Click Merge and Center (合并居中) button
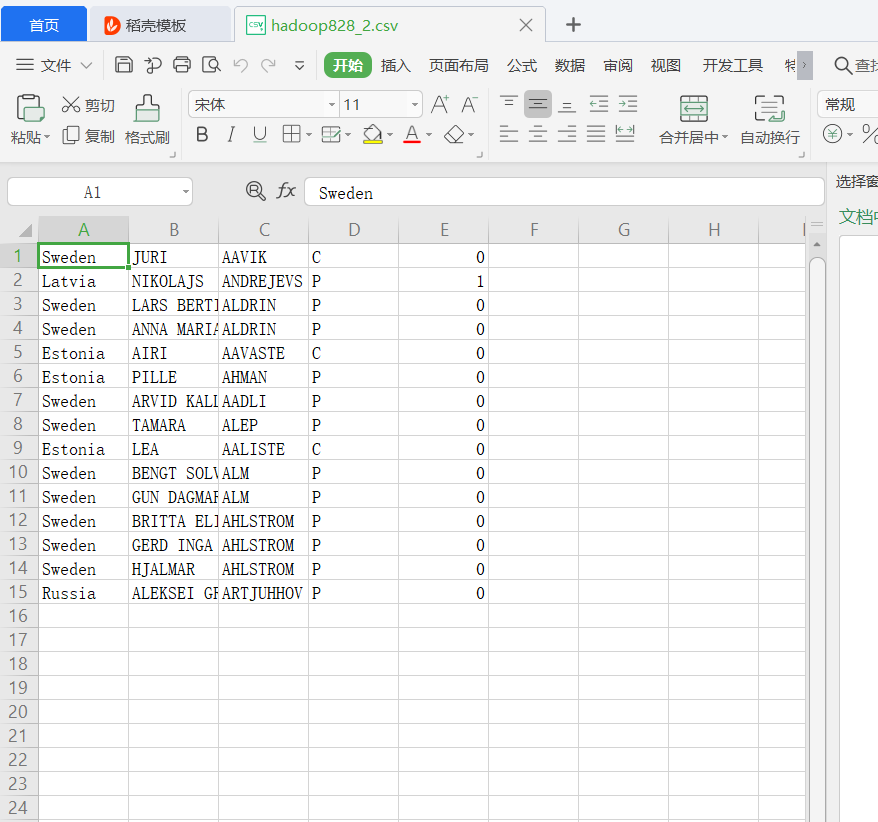Screen dimensions: 878x822 [x=693, y=119]
